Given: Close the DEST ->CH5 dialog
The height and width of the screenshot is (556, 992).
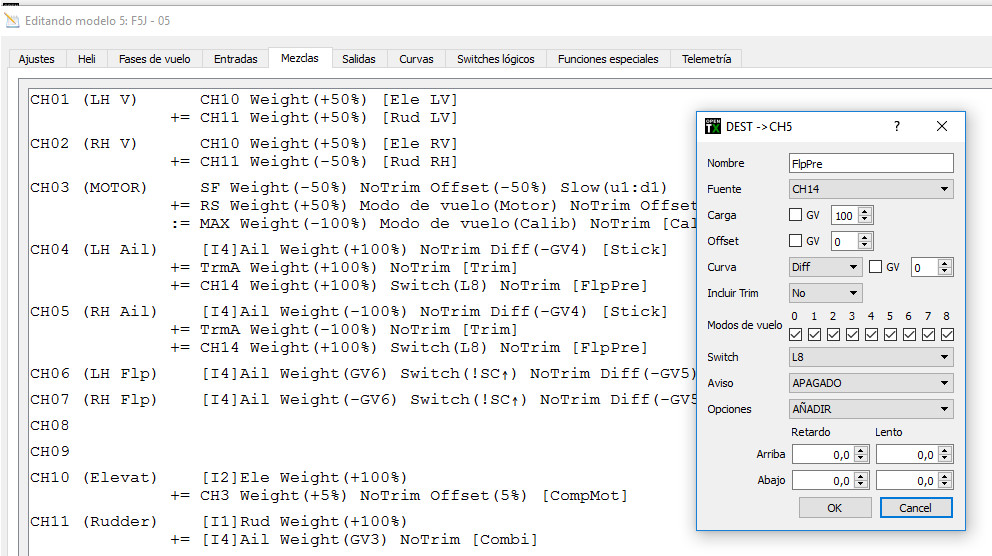Looking at the screenshot, I should pyautogui.click(x=941, y=127).
